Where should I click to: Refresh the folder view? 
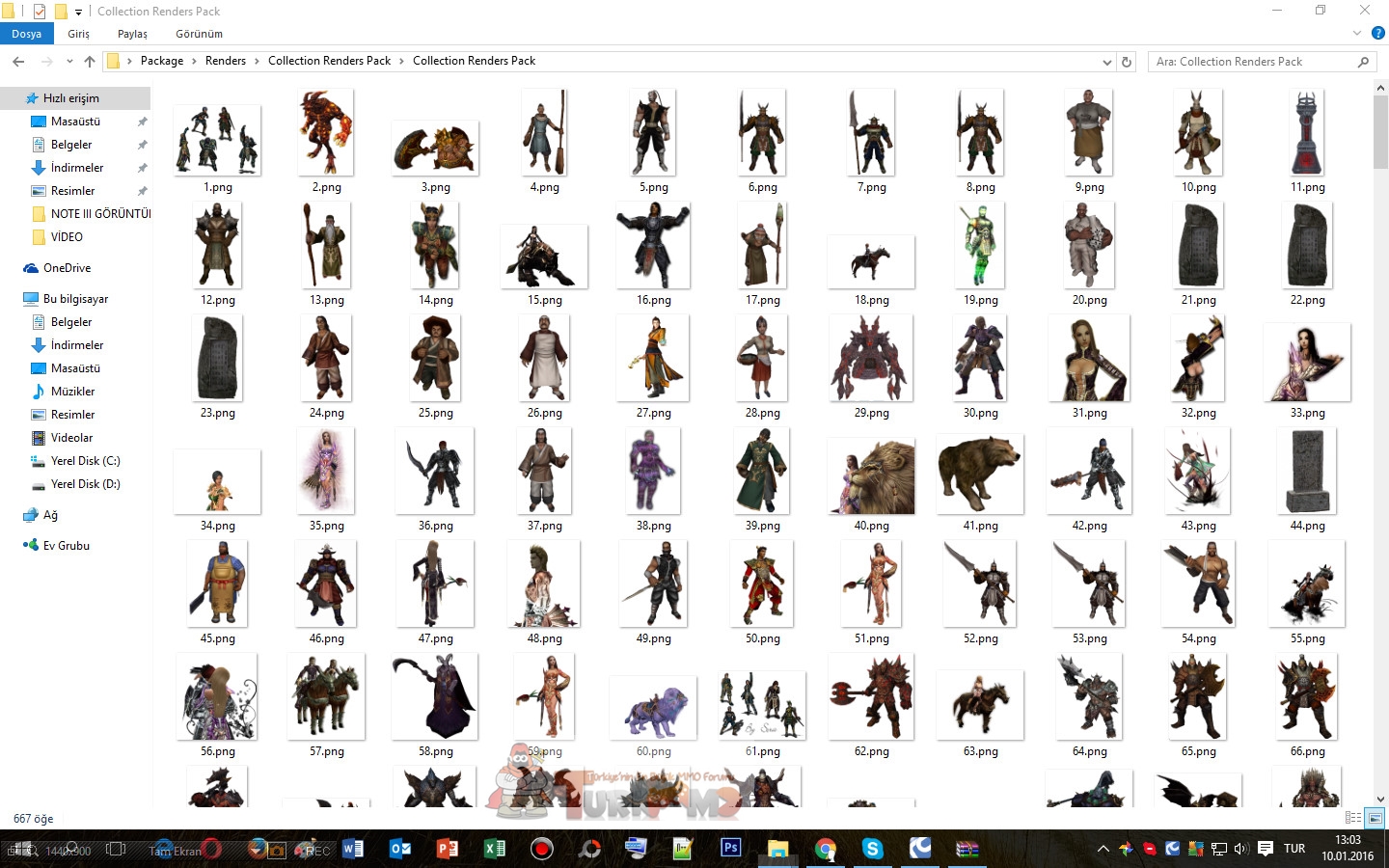pos(1126,62)
